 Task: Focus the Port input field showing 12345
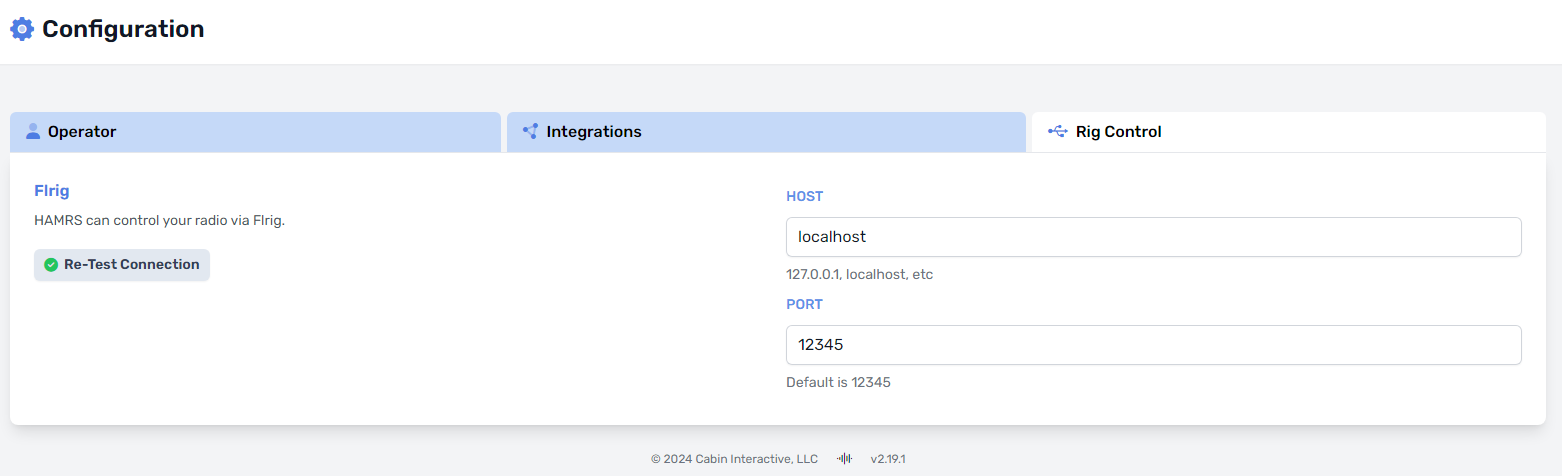(1153, 345)
